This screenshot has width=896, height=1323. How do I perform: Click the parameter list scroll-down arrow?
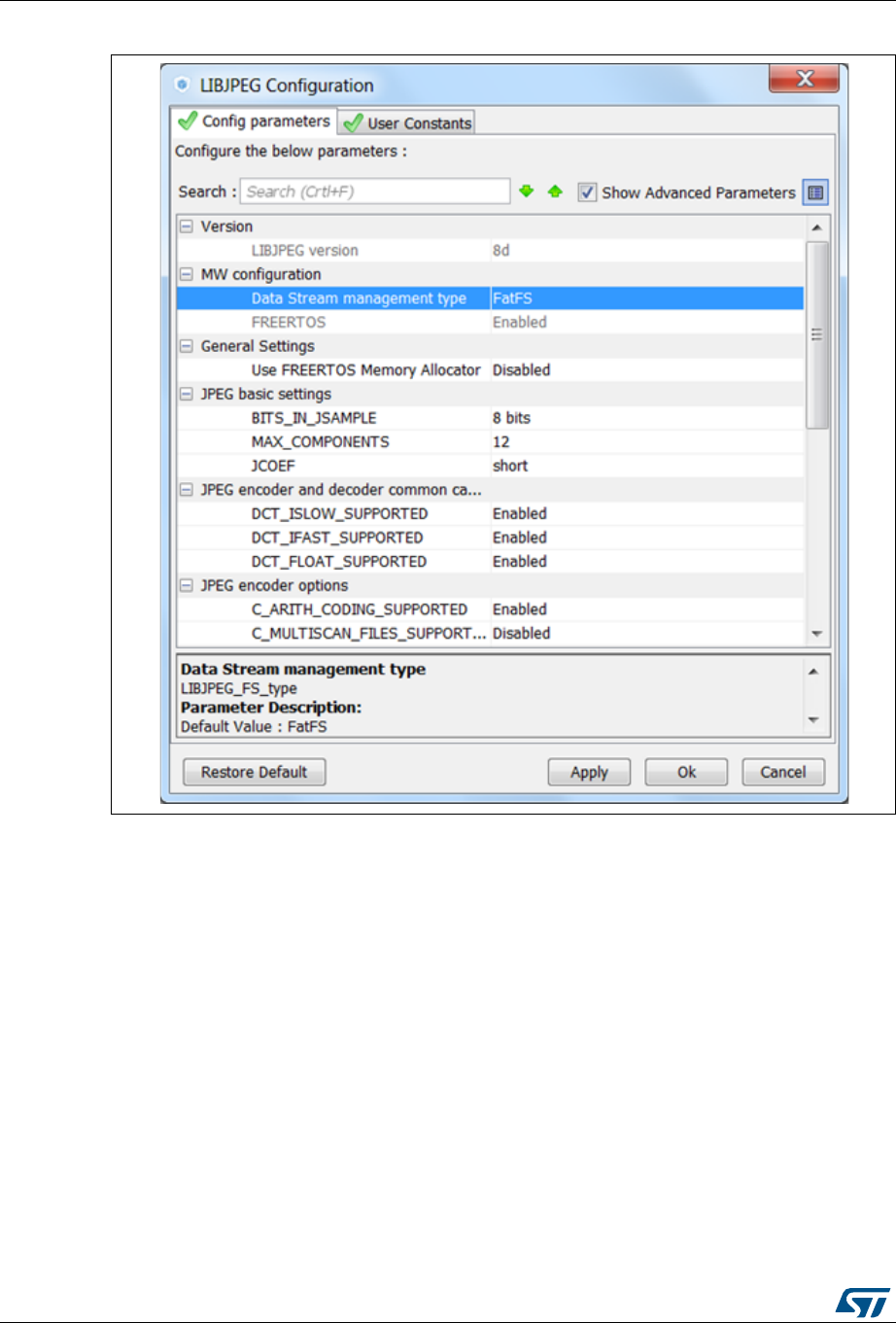point(817,634)
